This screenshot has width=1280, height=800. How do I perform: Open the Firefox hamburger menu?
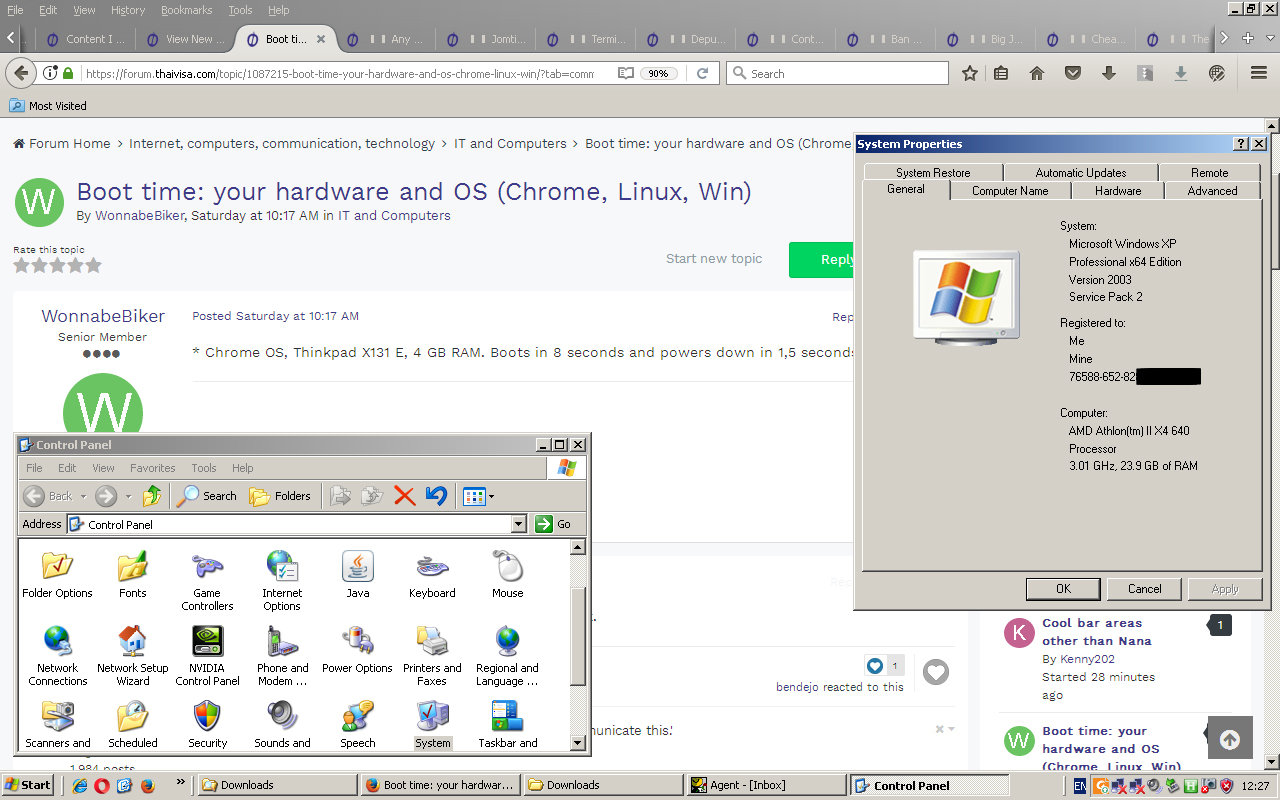[x=1259, y=73]
